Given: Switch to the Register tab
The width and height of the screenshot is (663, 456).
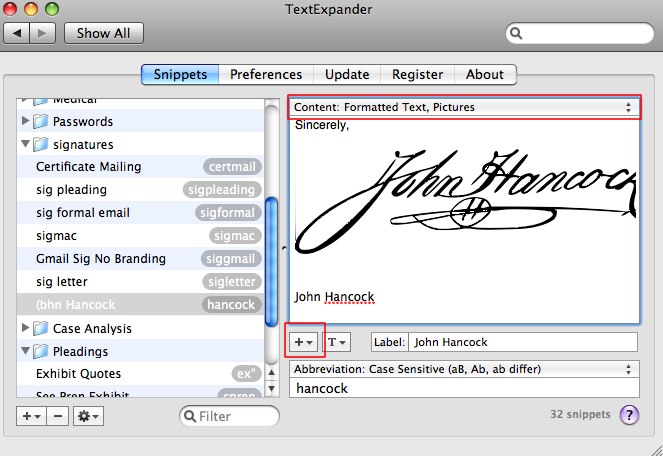Looking at the screenshot, I should pyautogui.click(x=417, y=74).
